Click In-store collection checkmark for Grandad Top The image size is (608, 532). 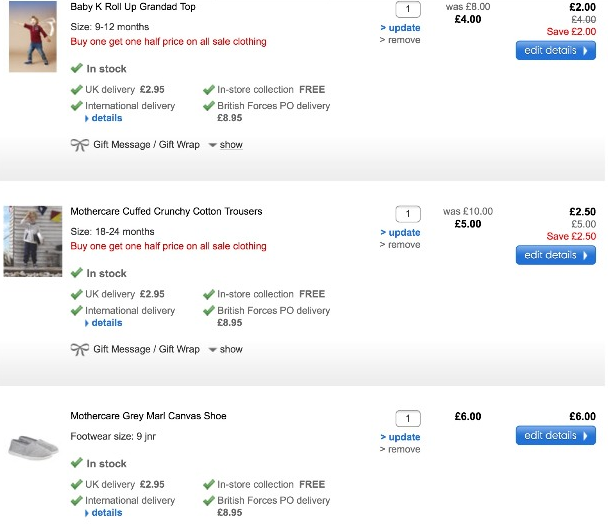[x=208, y=90]
